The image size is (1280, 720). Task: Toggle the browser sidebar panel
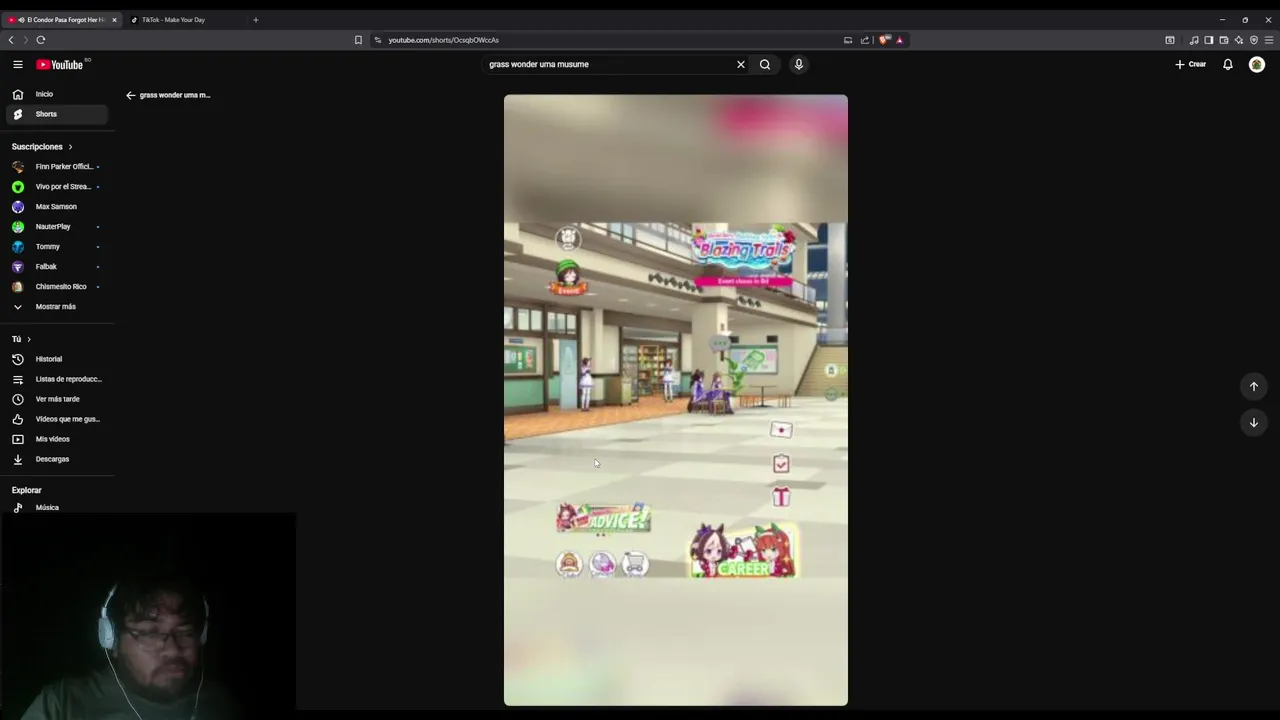1208,40
